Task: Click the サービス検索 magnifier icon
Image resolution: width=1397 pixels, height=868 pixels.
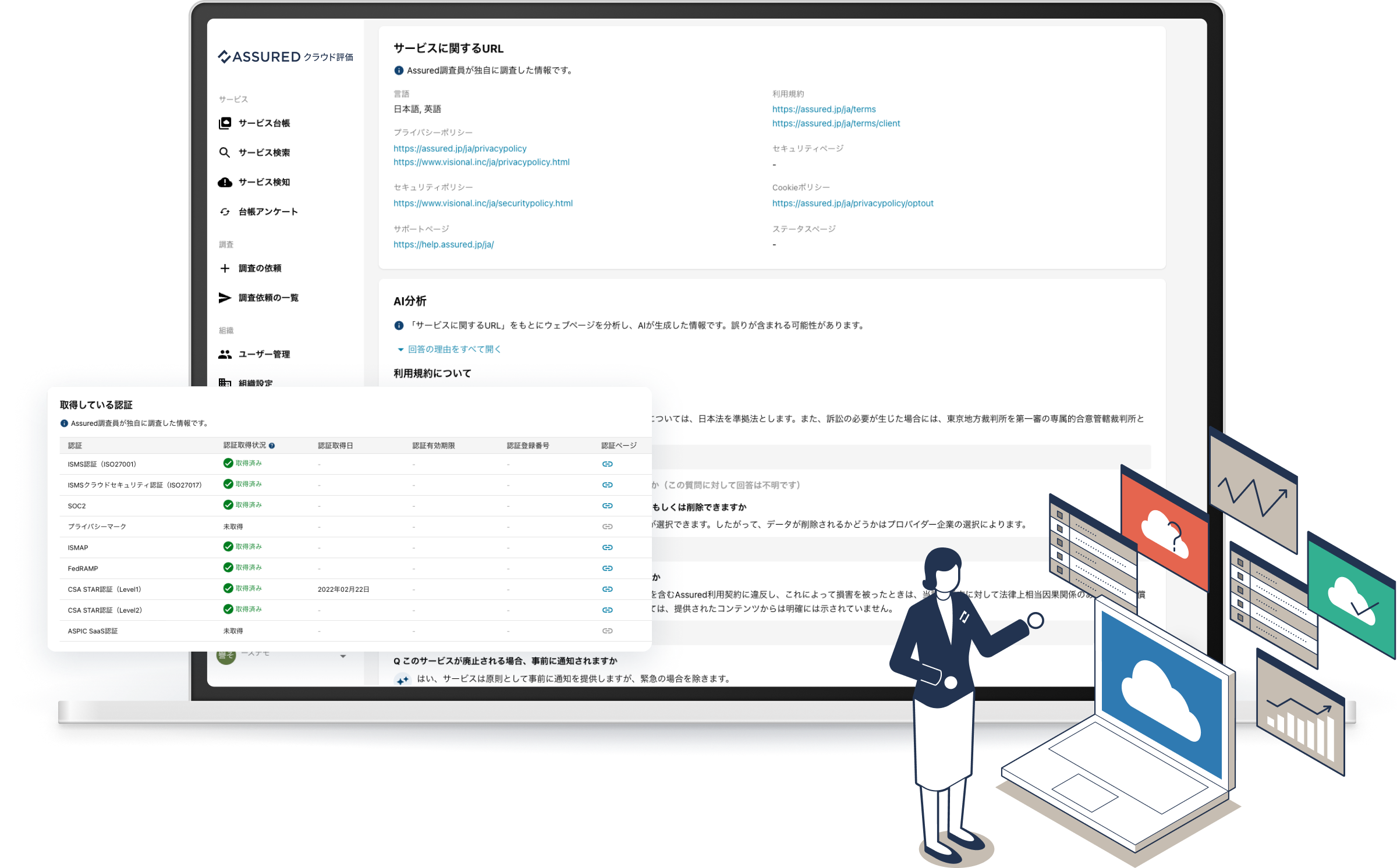Action: (225, 152)
